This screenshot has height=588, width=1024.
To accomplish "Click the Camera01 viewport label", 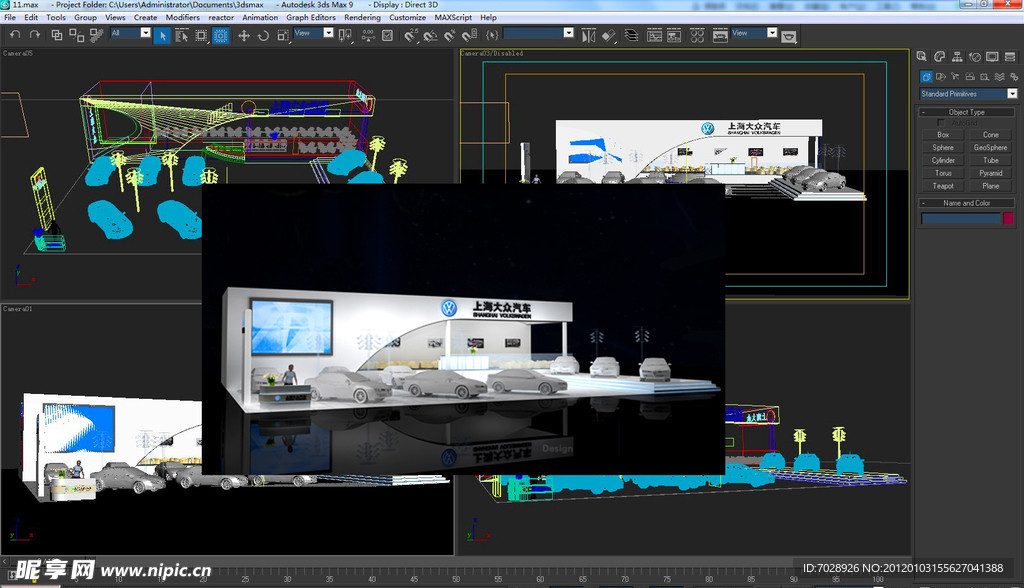I will pos(18,309).
